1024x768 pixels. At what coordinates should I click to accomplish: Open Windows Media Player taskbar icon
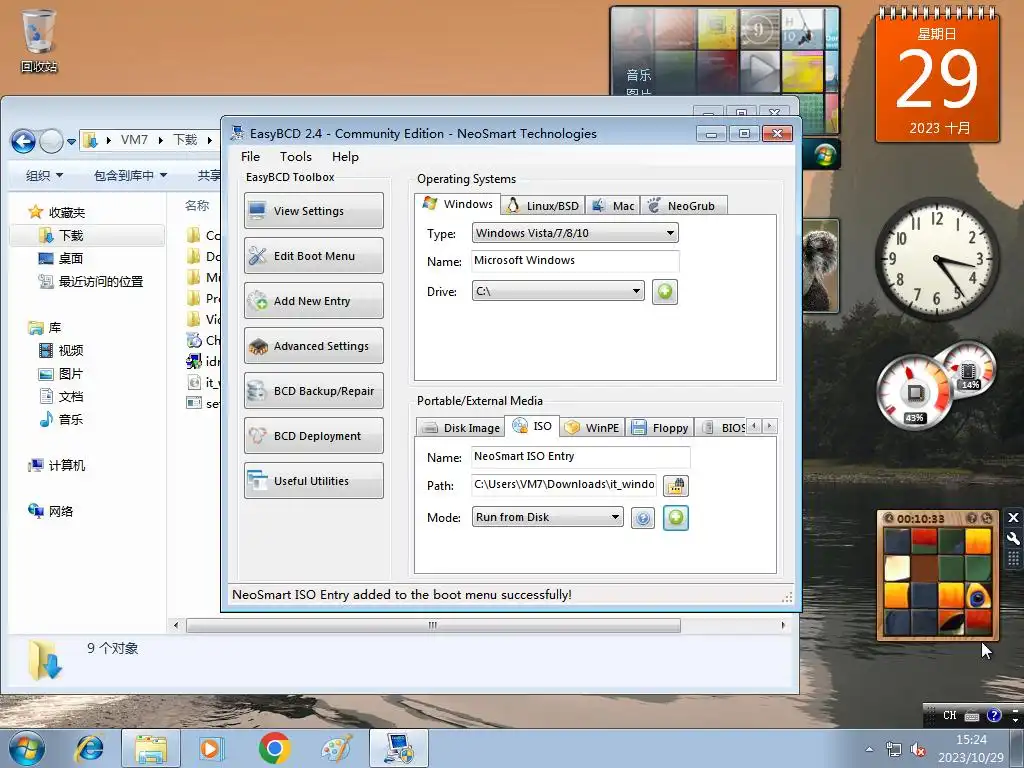point(211,748)
